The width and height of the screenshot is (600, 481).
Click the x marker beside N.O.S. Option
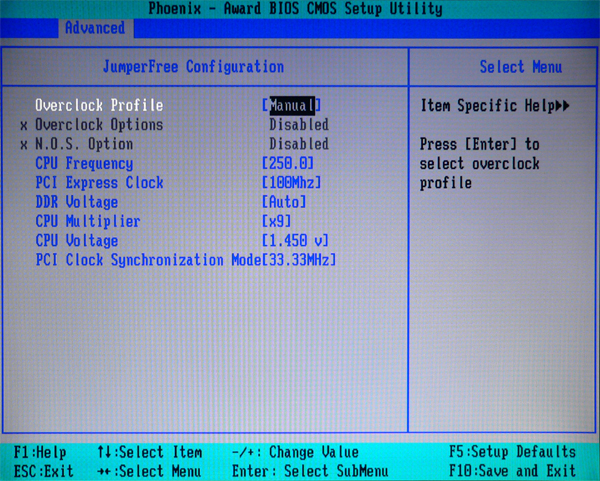coord(24,144)
